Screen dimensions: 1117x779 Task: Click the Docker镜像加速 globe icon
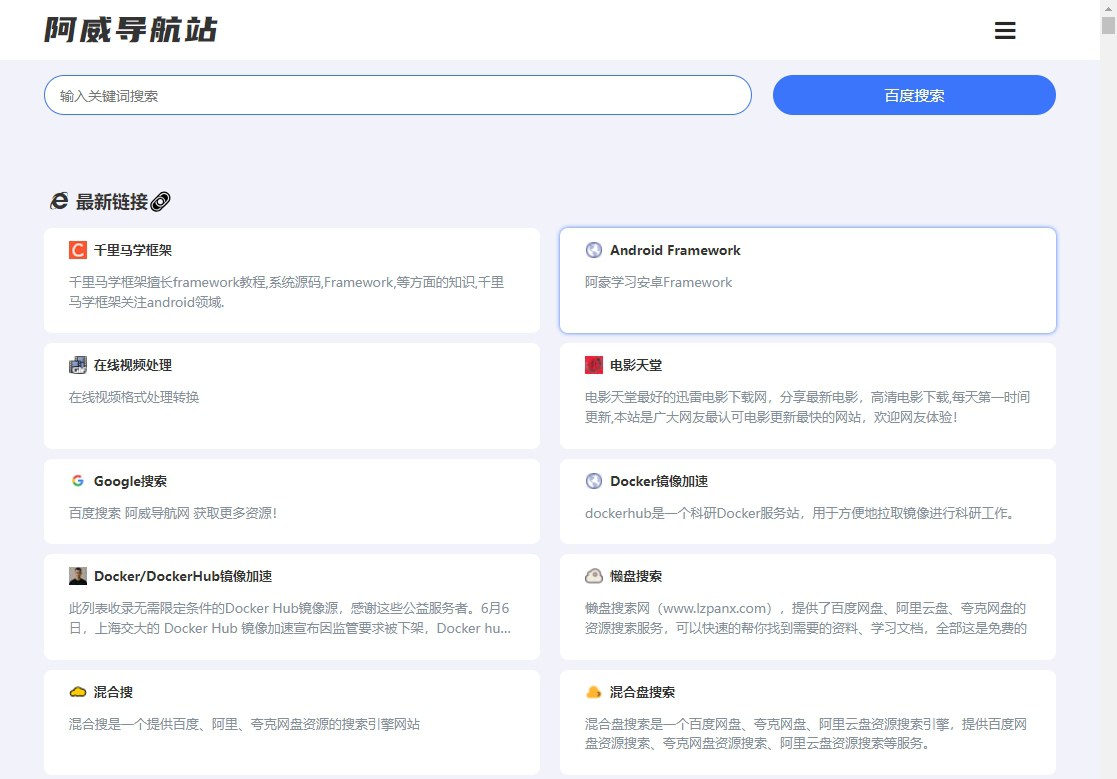pyautogui.click(x=594, y=481)
